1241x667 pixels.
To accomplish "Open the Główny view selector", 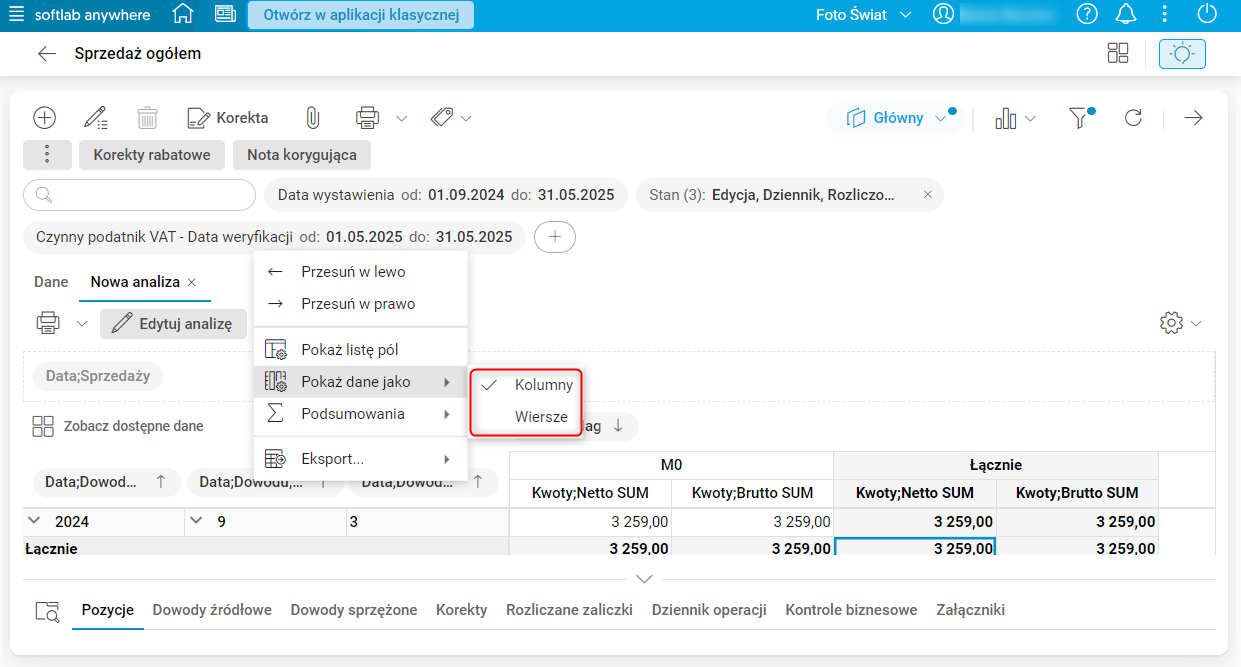I will tap(897, 118).
